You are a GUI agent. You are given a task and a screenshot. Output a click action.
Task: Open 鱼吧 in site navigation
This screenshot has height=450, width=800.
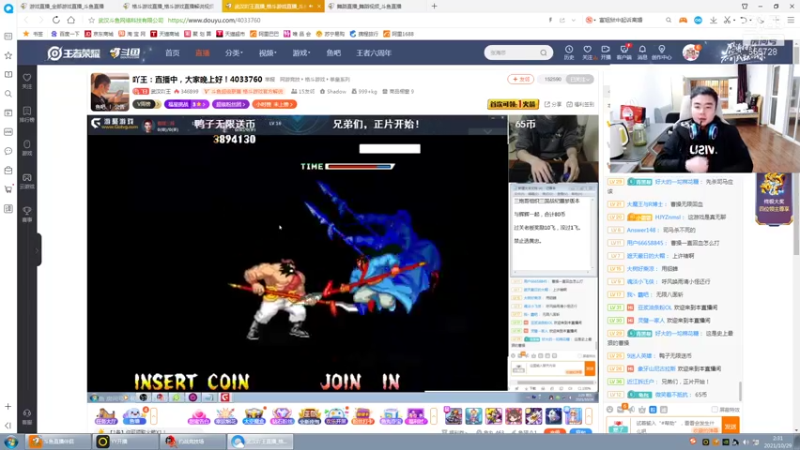(x=334, y=53)
